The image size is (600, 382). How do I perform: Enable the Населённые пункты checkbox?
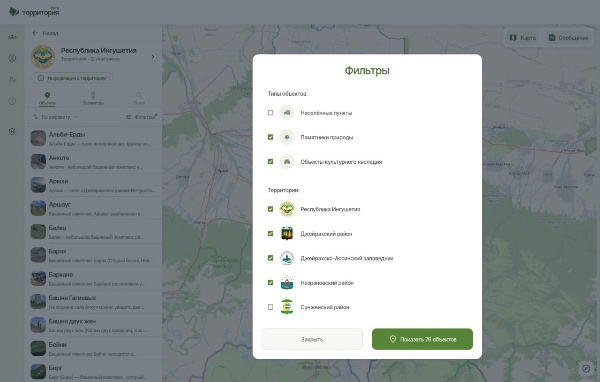[271, 113]
